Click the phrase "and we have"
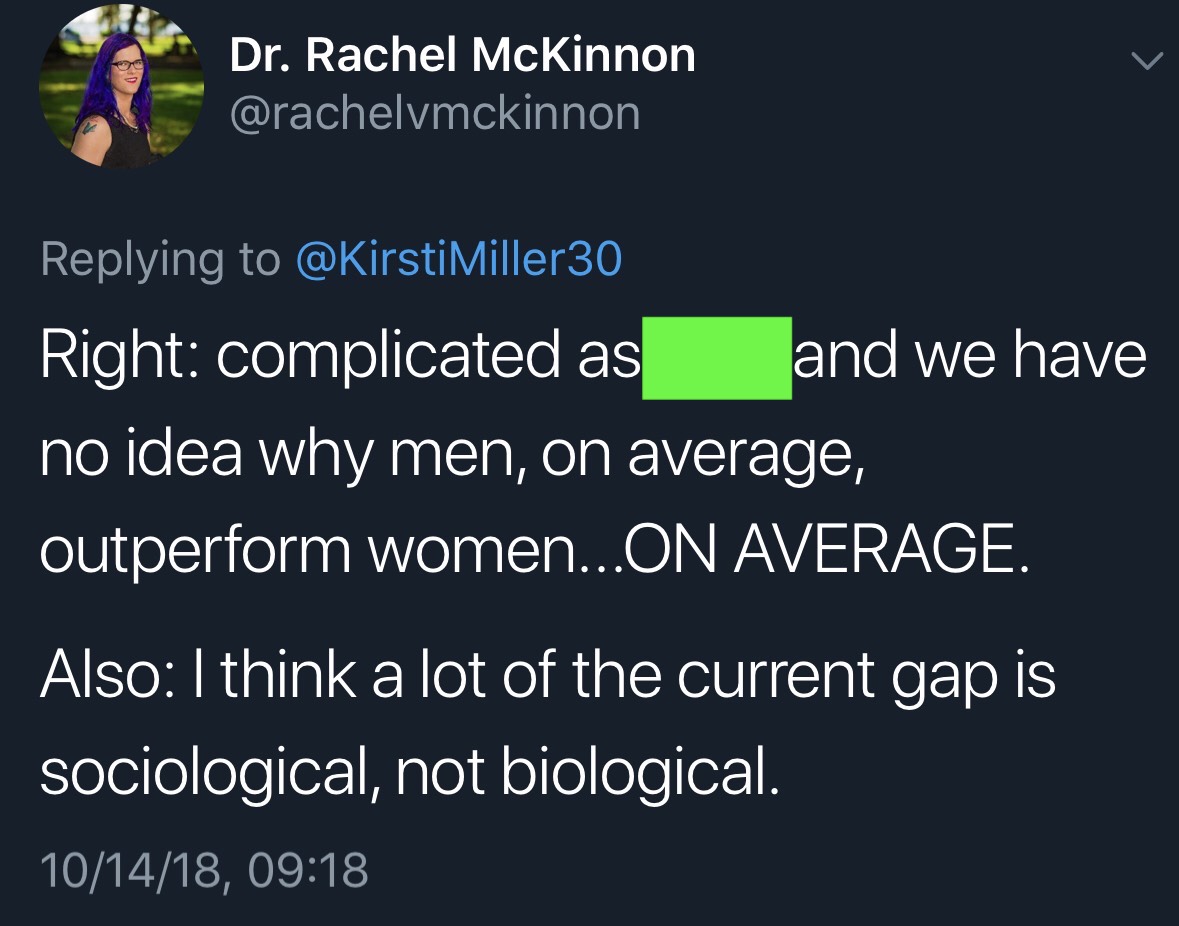This screenshot has width=1179, height=926. [x=970, y=357]
